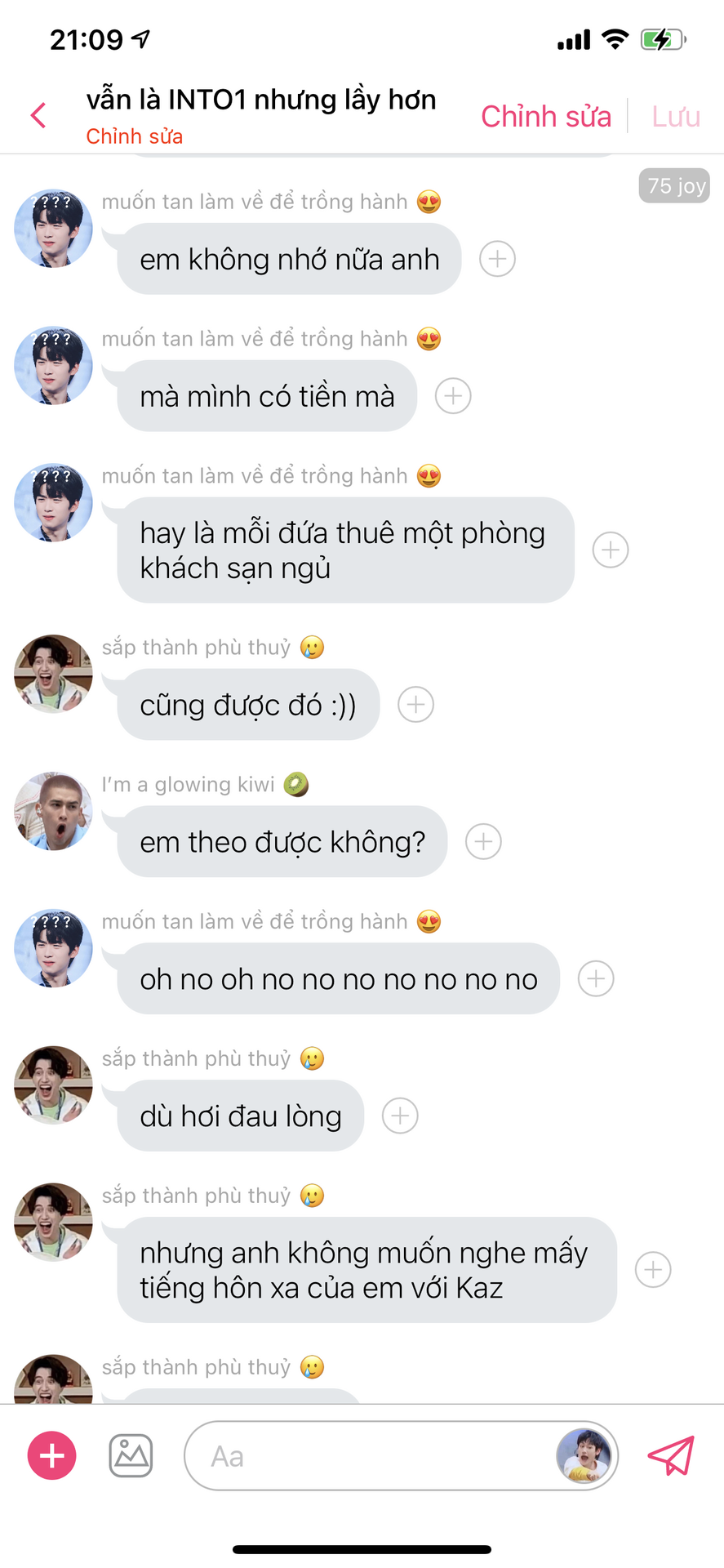The height and width of the screenshot is (1568, 724).
Task: Tap avatar next to "cũng được đó :))"
Action: 53,675
